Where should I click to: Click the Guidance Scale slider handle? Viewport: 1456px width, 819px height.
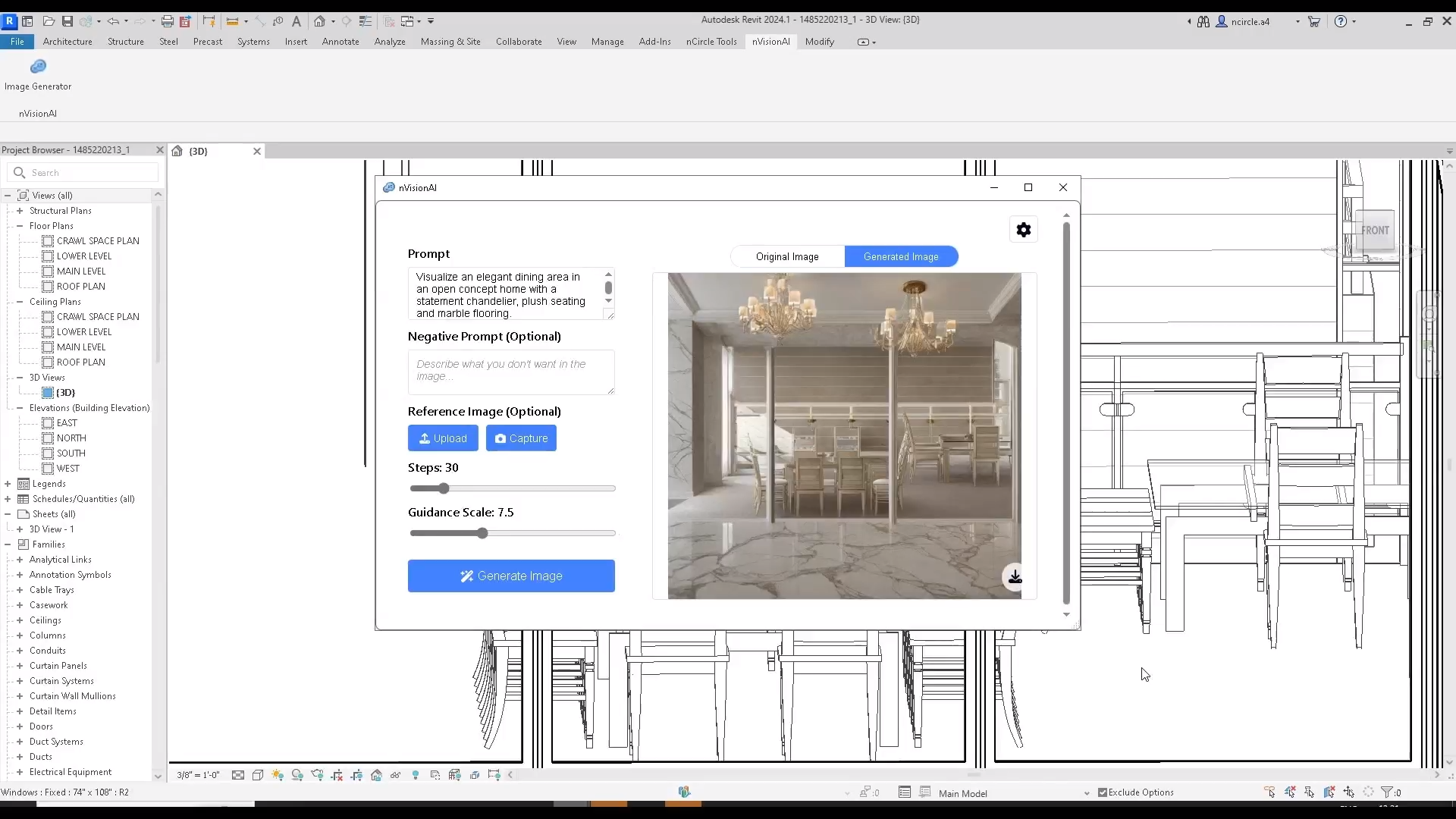coord(482,533)
